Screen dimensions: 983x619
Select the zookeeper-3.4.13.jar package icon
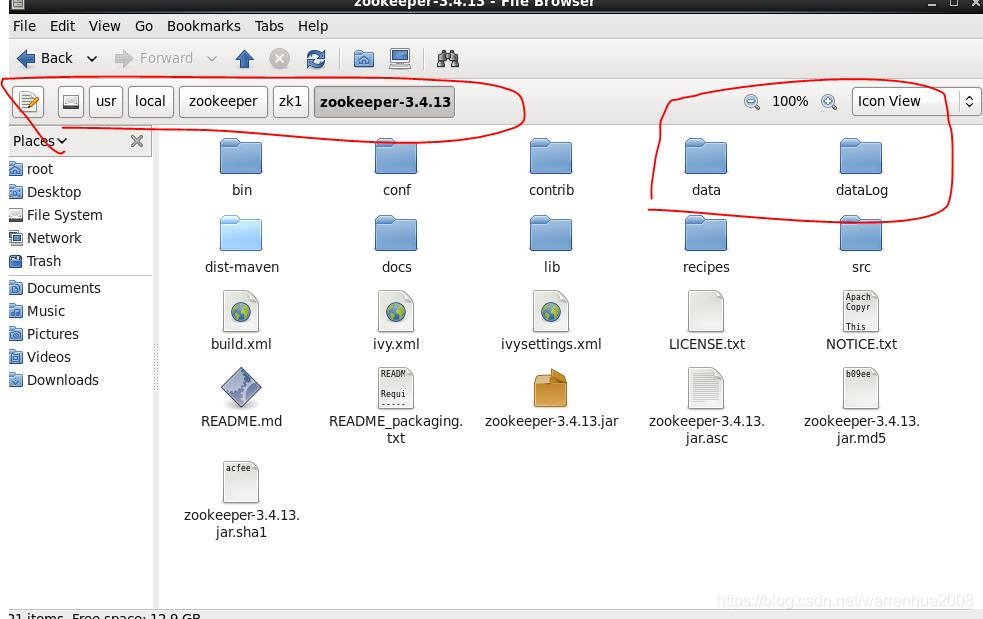[x=550, y=388]
